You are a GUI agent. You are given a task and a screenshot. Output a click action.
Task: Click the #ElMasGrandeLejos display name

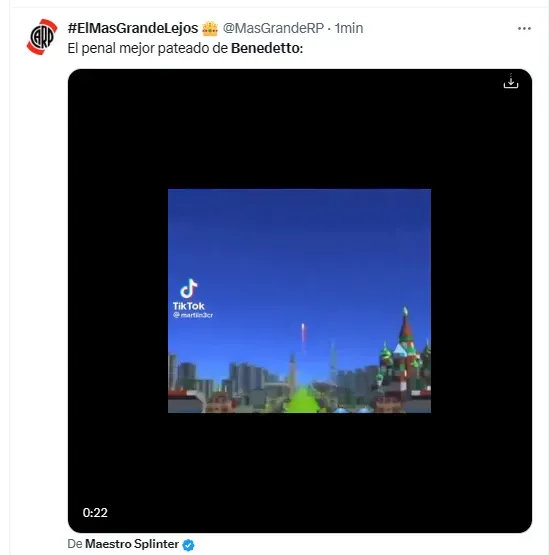[x=133, y=28]
